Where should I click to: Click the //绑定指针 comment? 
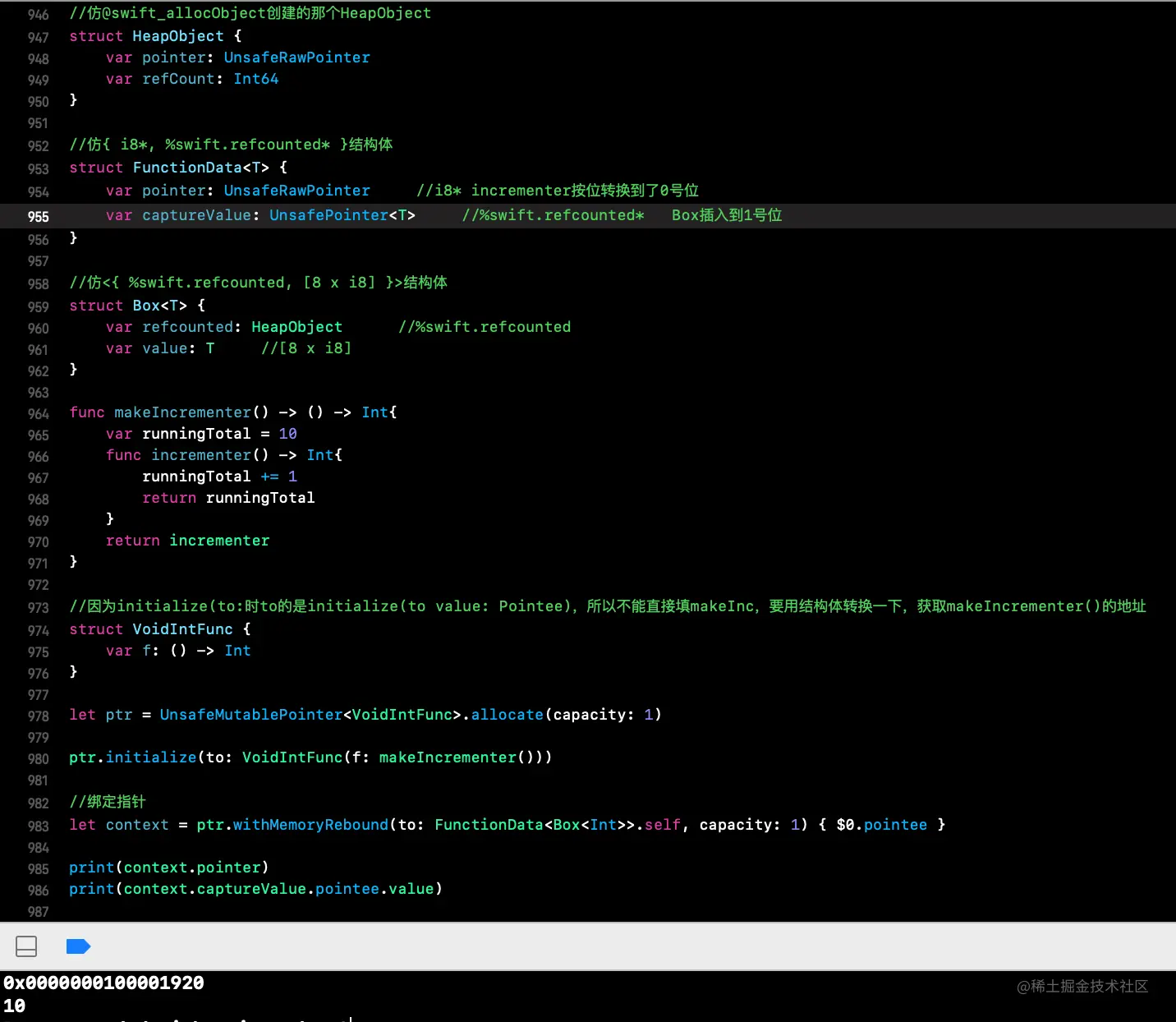tap(108, 802)
